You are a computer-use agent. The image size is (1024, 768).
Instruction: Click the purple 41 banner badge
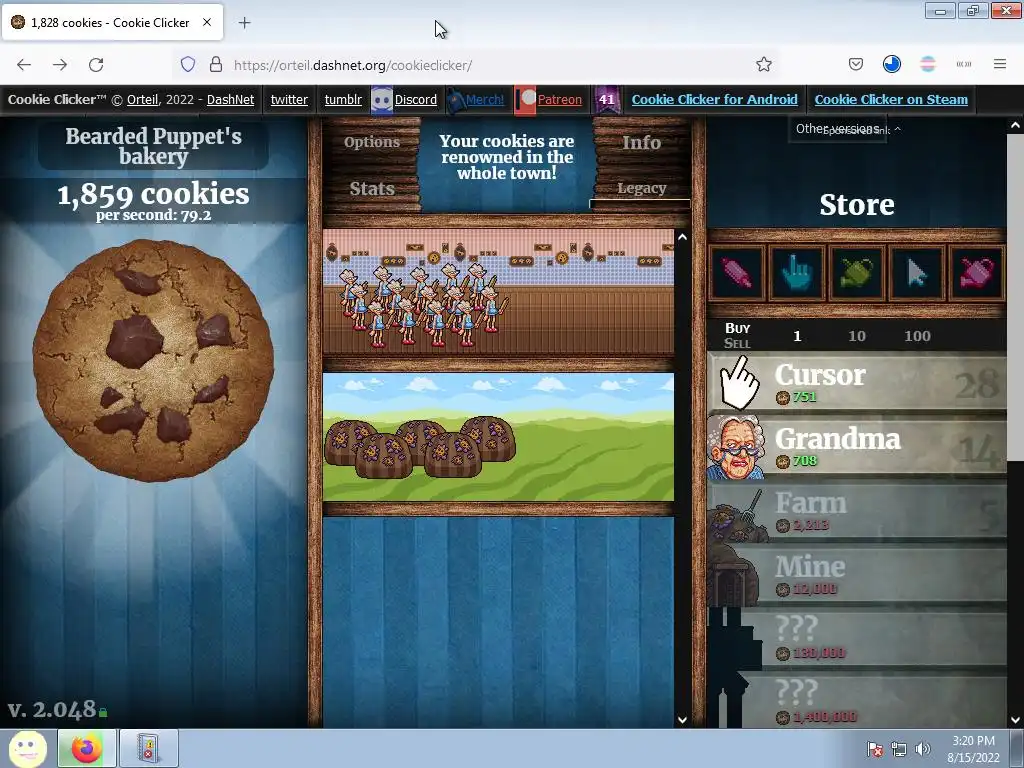[x=607, y=100]
